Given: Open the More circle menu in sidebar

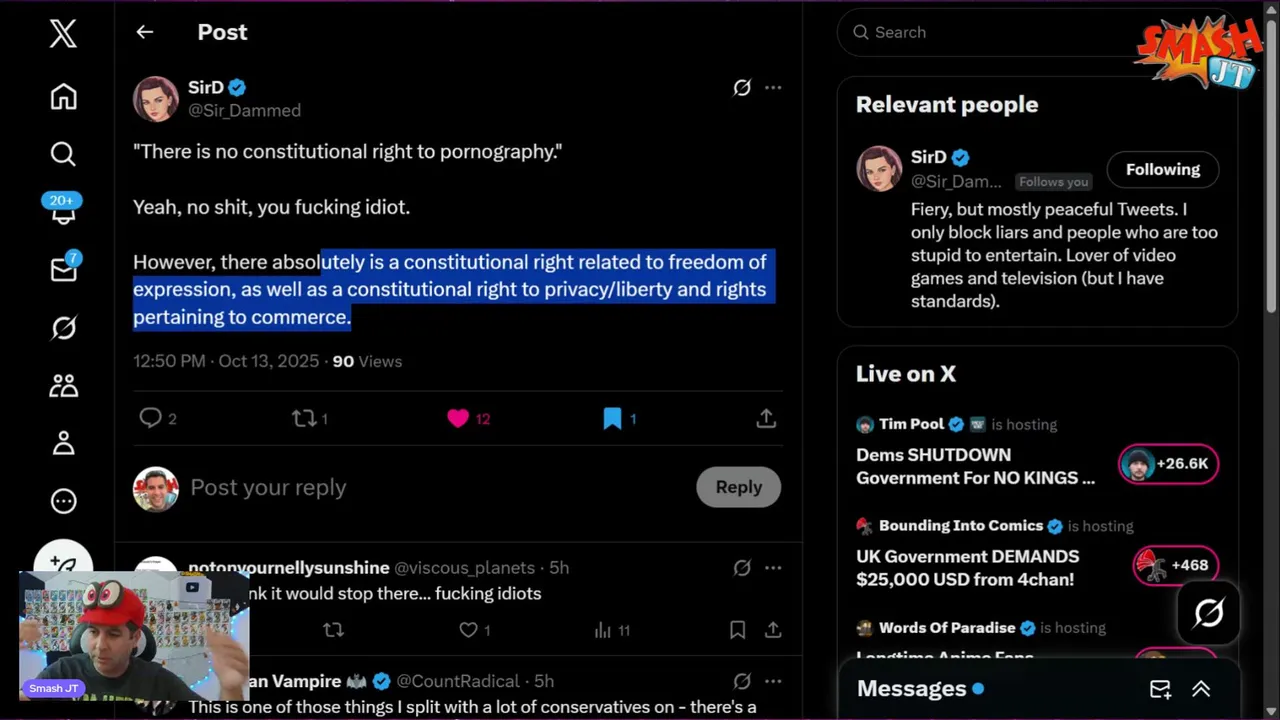Looking at the screenshot, I should click(x=63, y=501).
